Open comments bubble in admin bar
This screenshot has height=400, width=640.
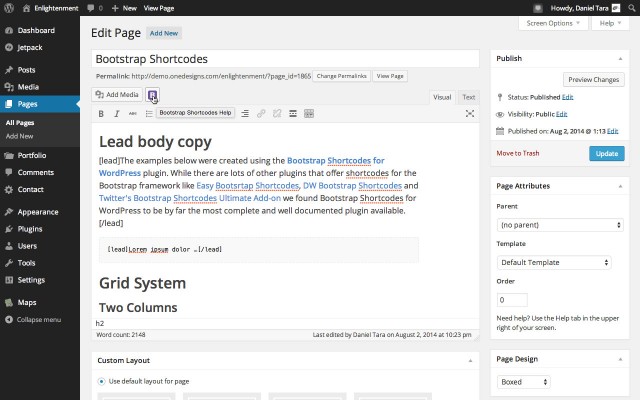tap(95, 8)
